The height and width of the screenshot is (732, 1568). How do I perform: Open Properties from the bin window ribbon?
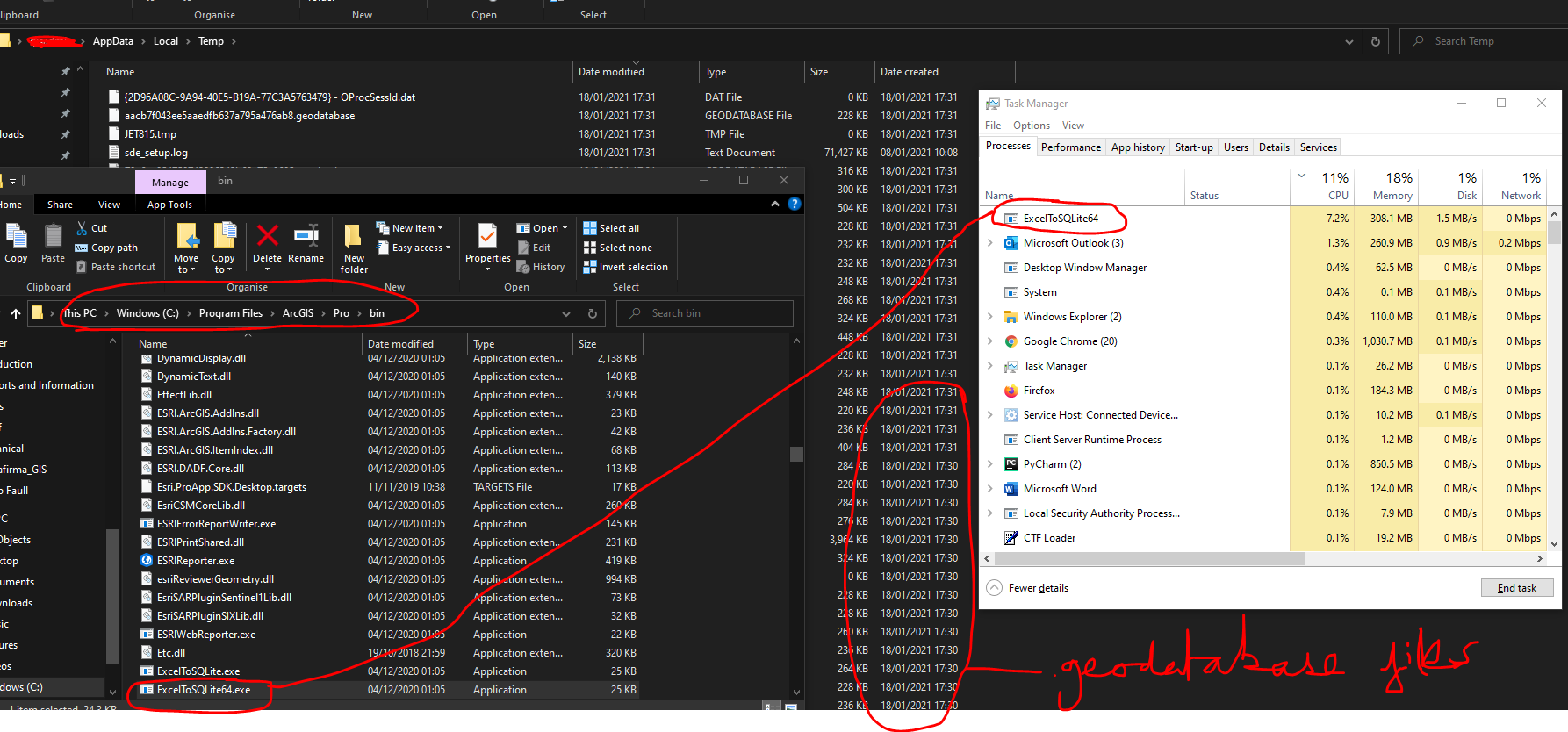tap(487, 246)
